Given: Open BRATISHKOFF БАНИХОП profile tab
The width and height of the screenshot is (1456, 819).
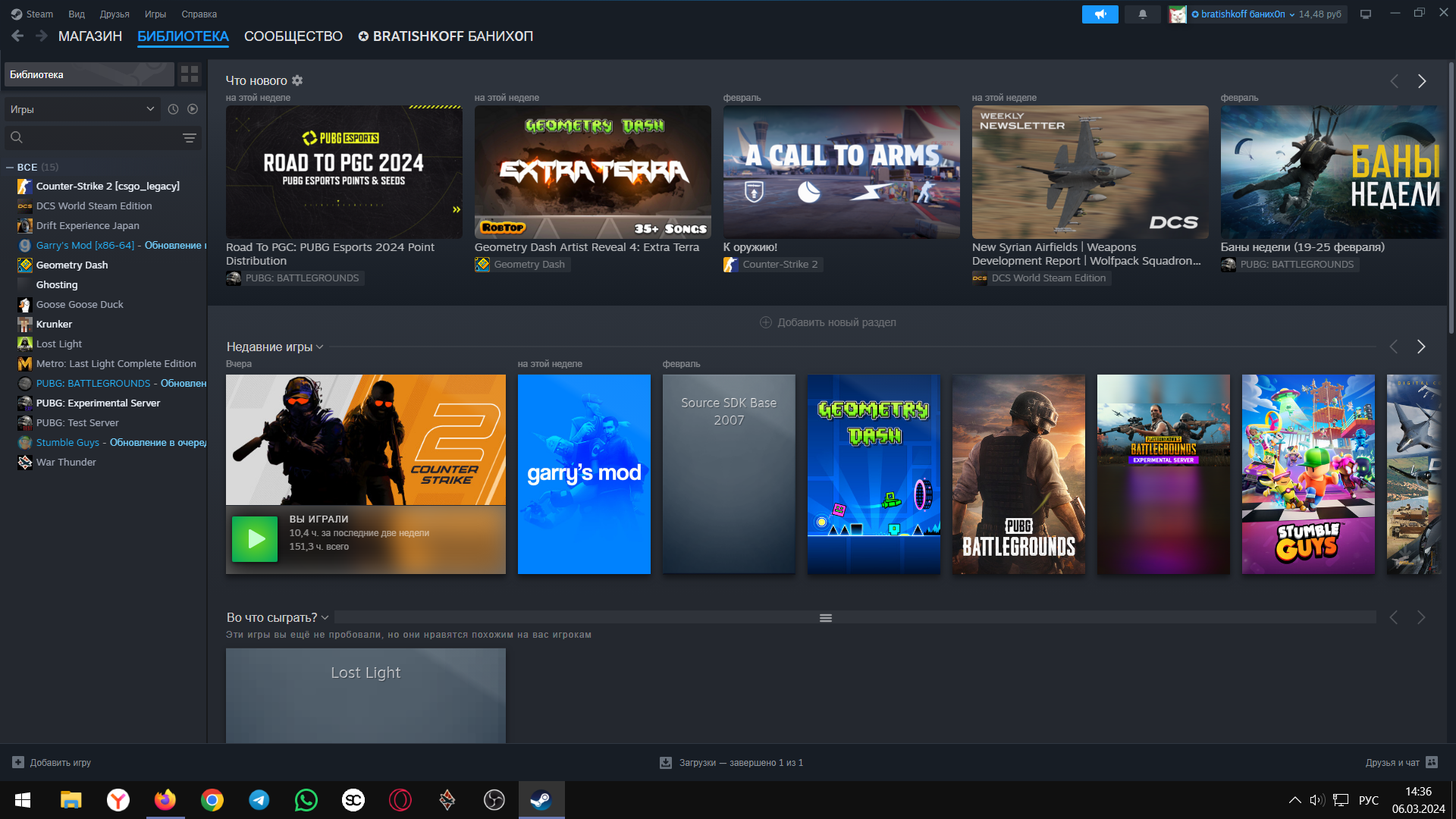Looking at the screenshot, I should click(x=446, y=36).
